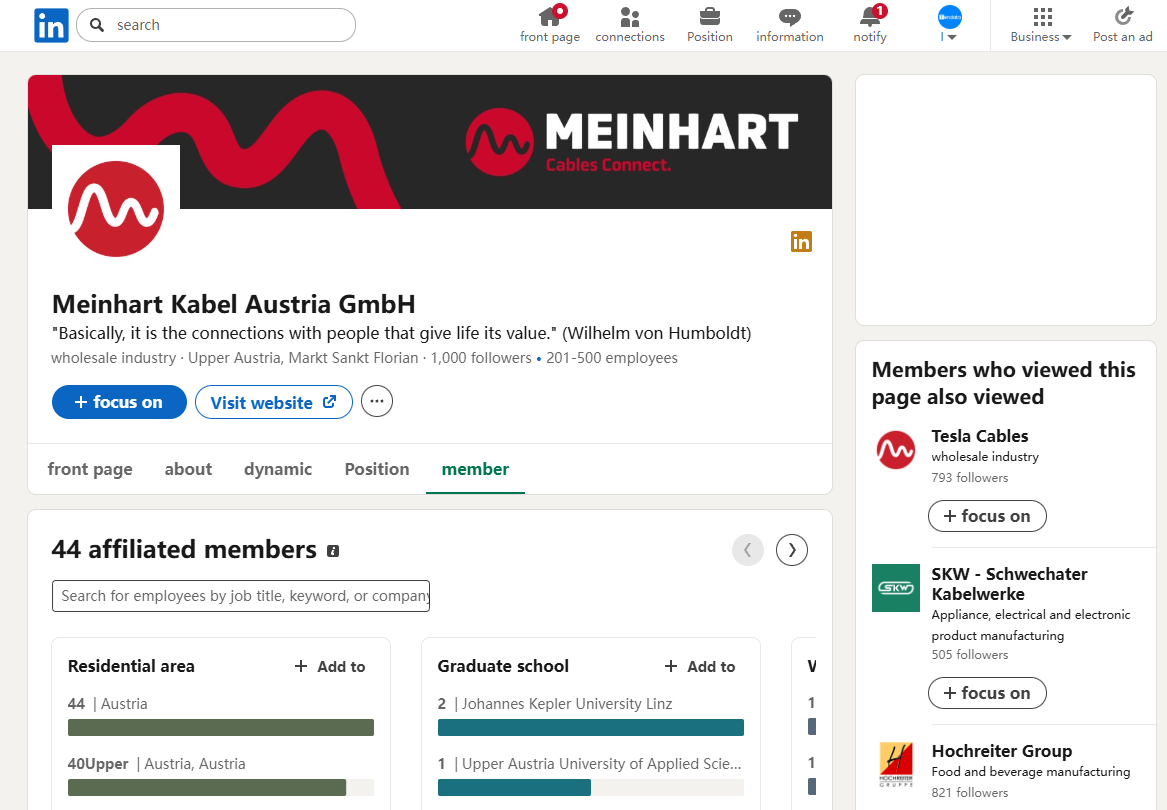Click the SKW green logo
The height and width of the screenshot is (810, 1167).
click(895, 587)
